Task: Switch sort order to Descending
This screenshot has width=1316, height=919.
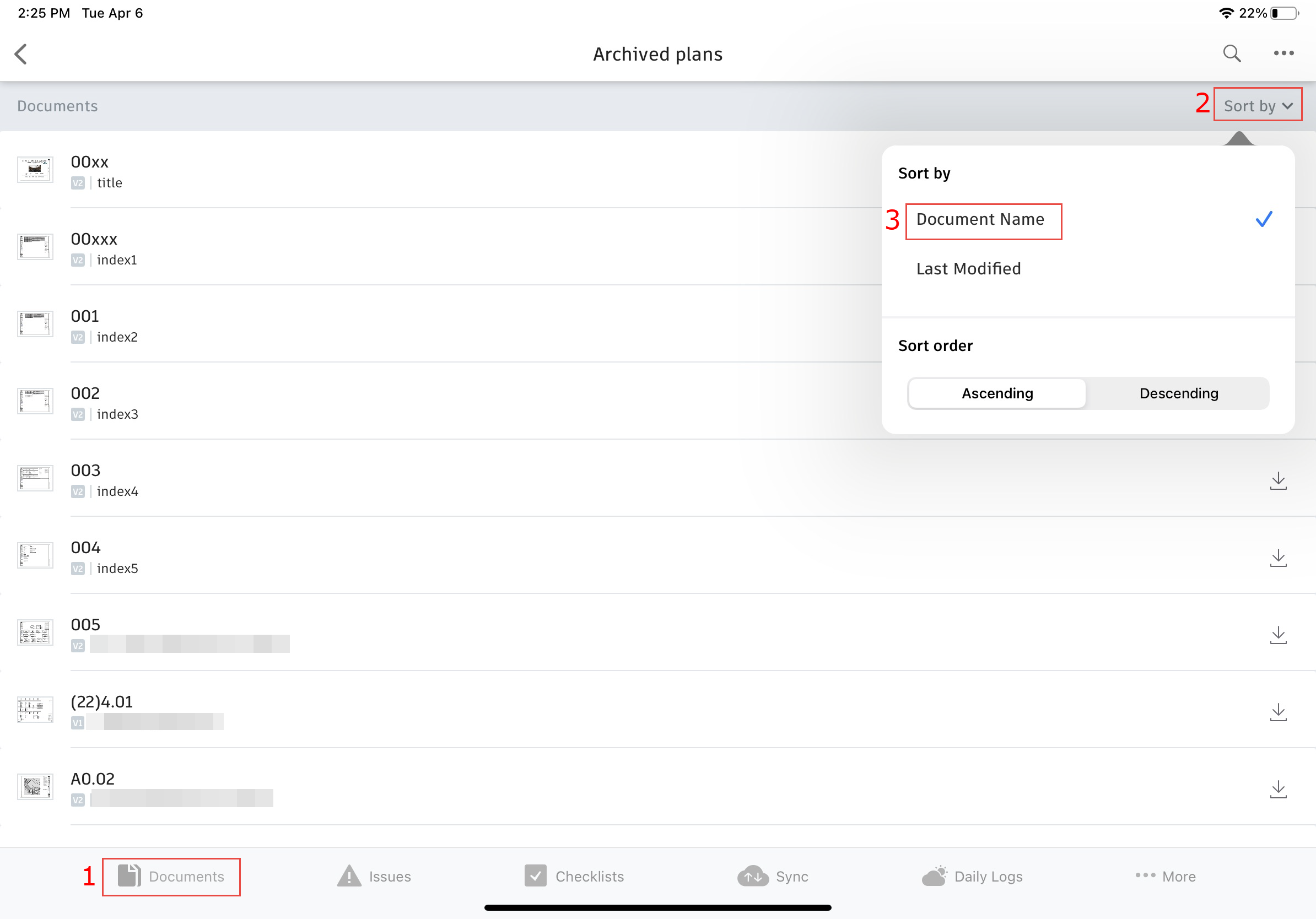Action: [x=1178, y=393]
